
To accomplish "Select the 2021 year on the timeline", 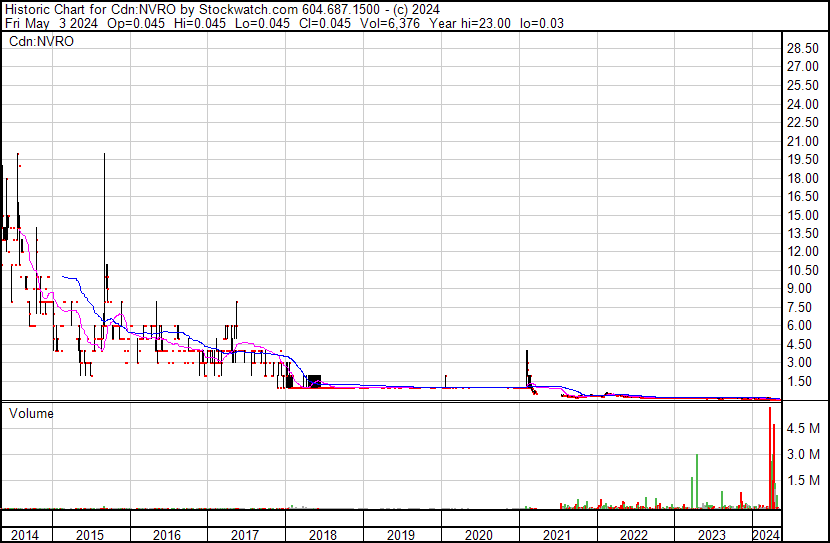I will [558, 535].
